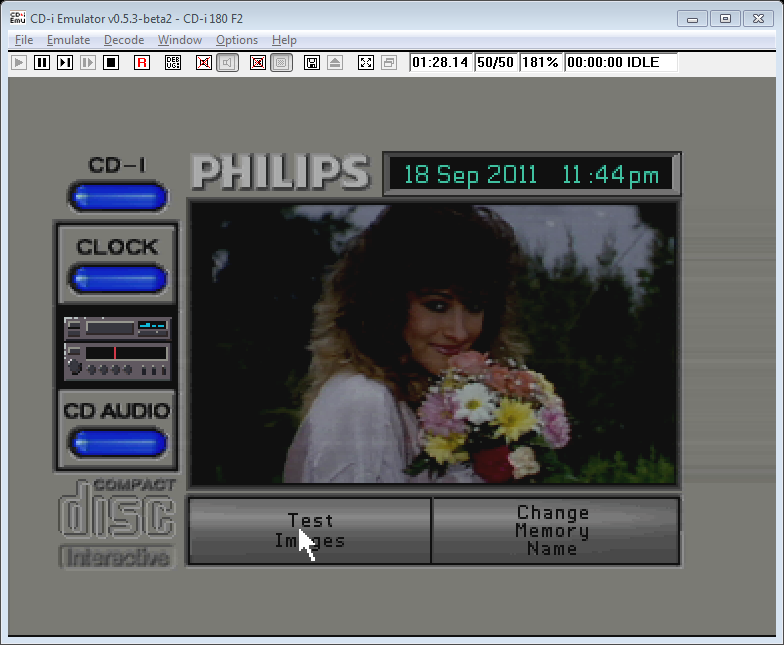Click the elapsed time 01:28.14 field
Image resolution: width=784 pixels, height=645 pixels.
(440, 62)
